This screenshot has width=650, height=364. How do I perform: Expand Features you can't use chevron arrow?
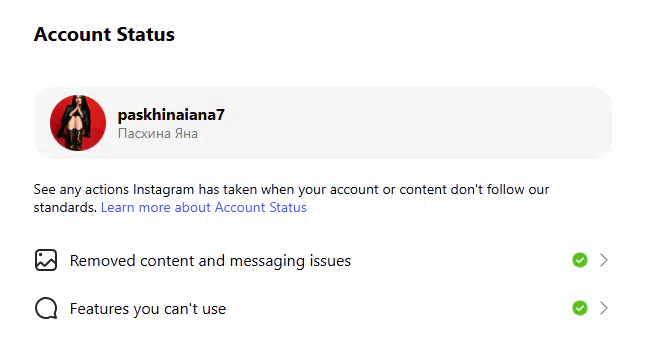(x=604, y=308)
